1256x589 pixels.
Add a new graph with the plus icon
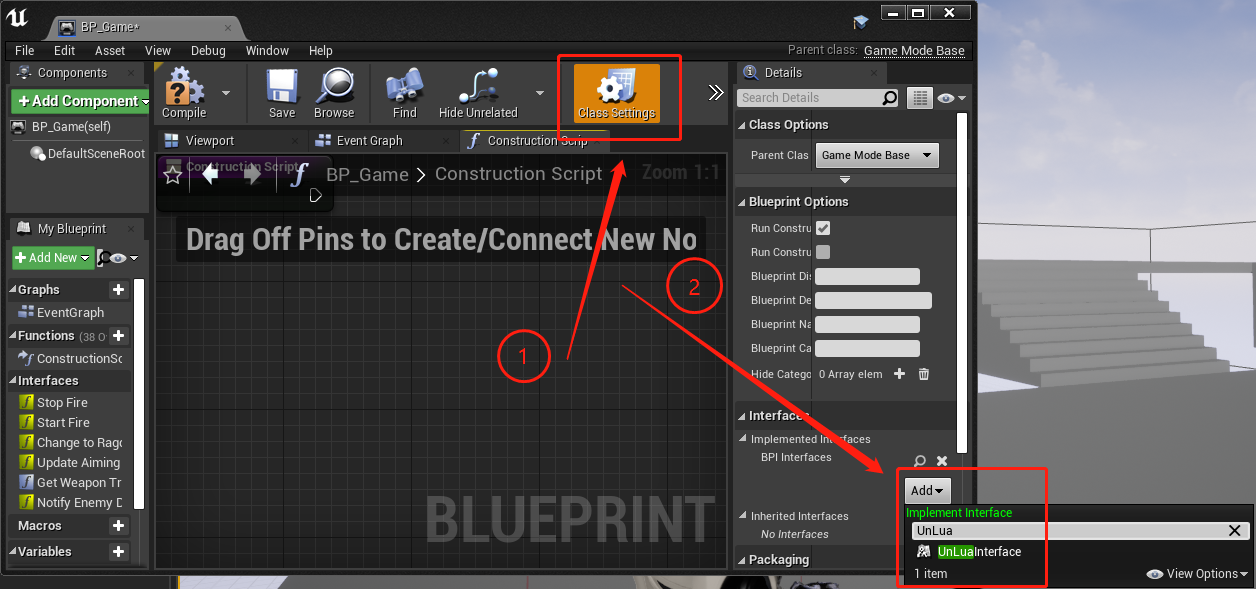tap(118, 290)
